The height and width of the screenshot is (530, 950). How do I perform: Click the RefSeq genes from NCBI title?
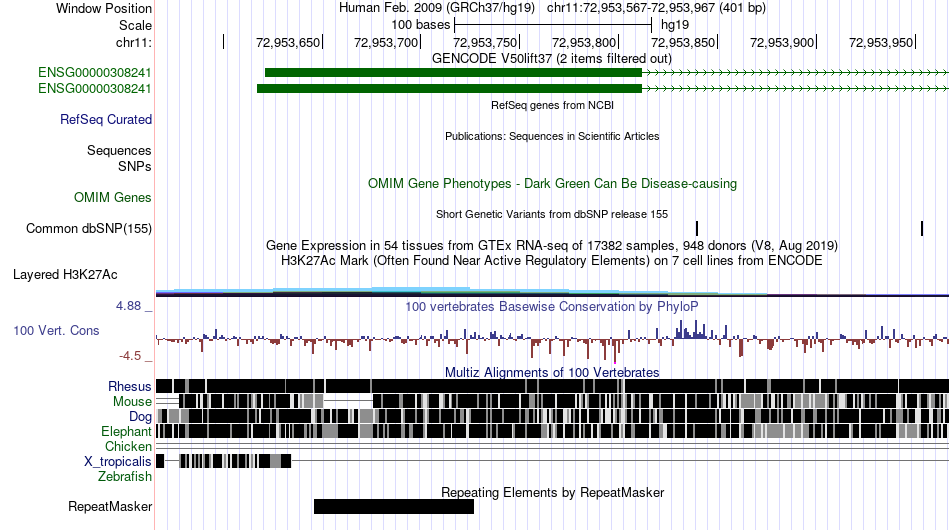click(553, 105)
